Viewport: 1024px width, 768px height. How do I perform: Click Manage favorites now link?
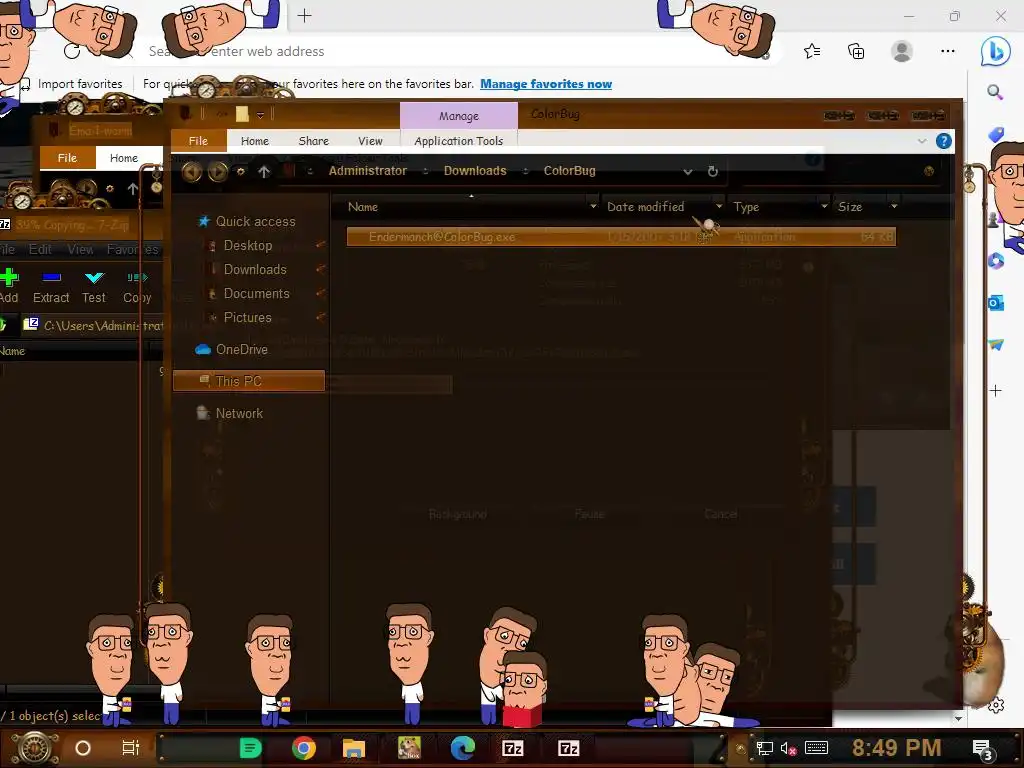(546, 84)
